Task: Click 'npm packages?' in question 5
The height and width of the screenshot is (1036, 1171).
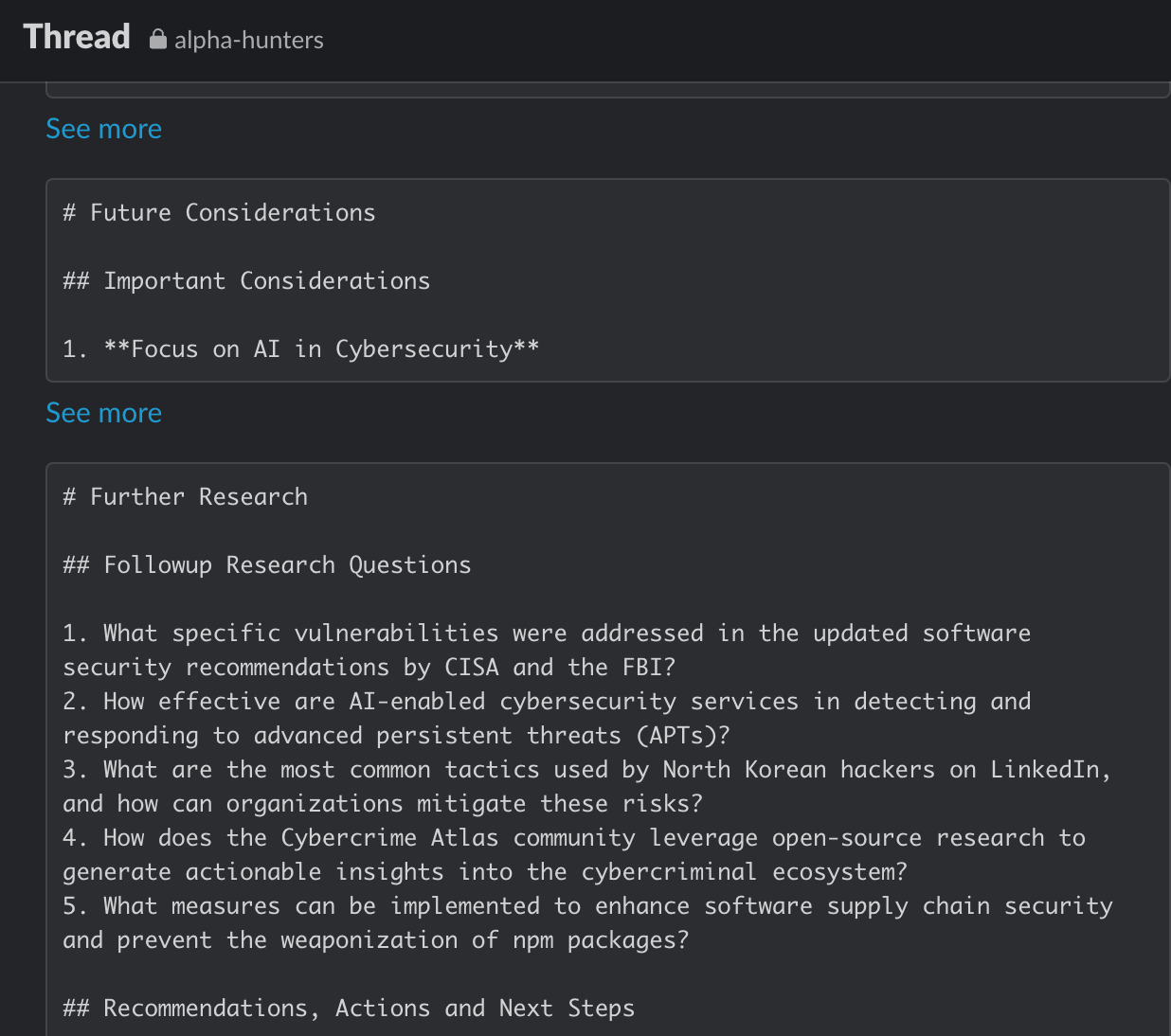Action: tap(601, 940)
